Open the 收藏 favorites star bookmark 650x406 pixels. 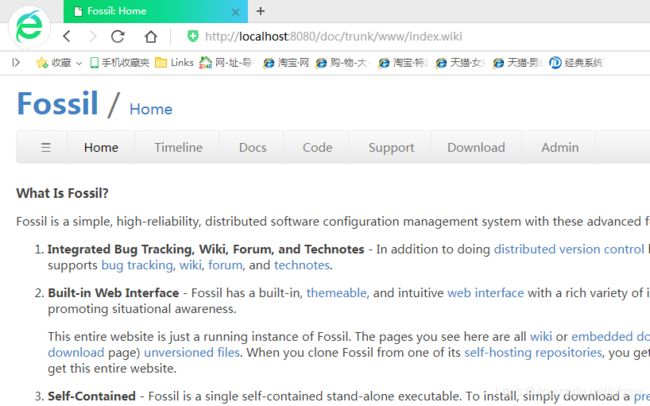54,63
